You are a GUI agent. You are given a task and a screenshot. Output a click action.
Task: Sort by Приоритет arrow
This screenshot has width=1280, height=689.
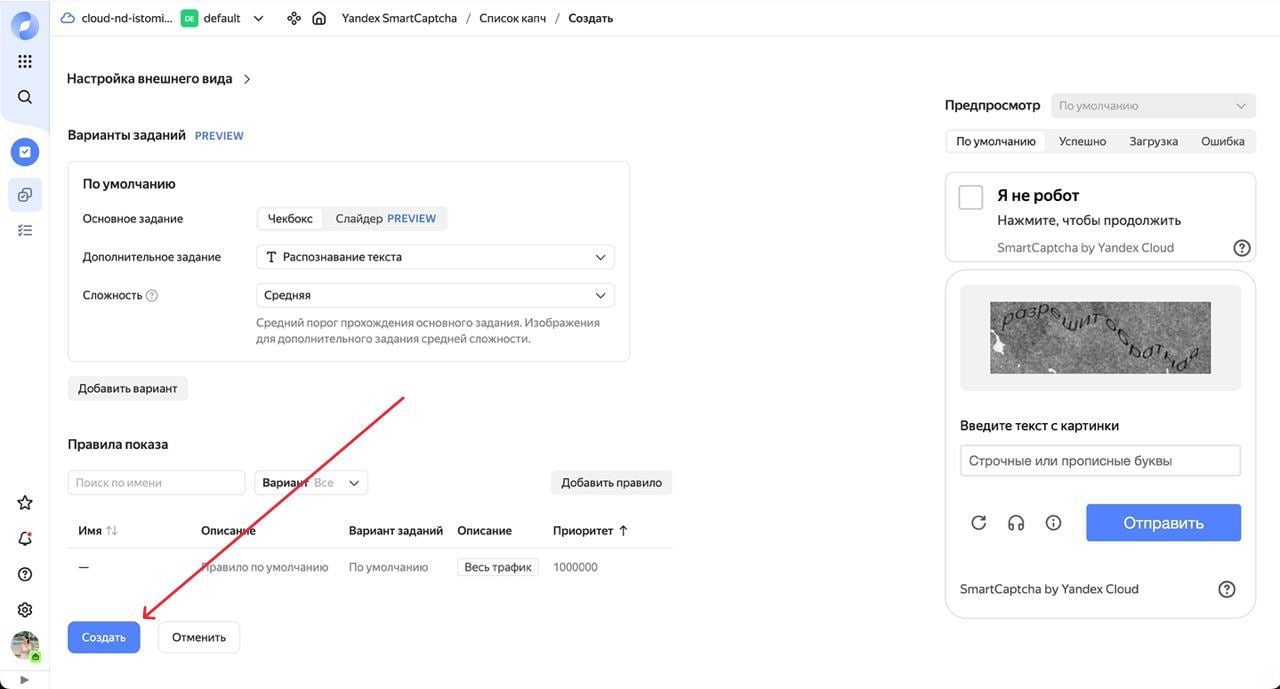coord(623,531)
